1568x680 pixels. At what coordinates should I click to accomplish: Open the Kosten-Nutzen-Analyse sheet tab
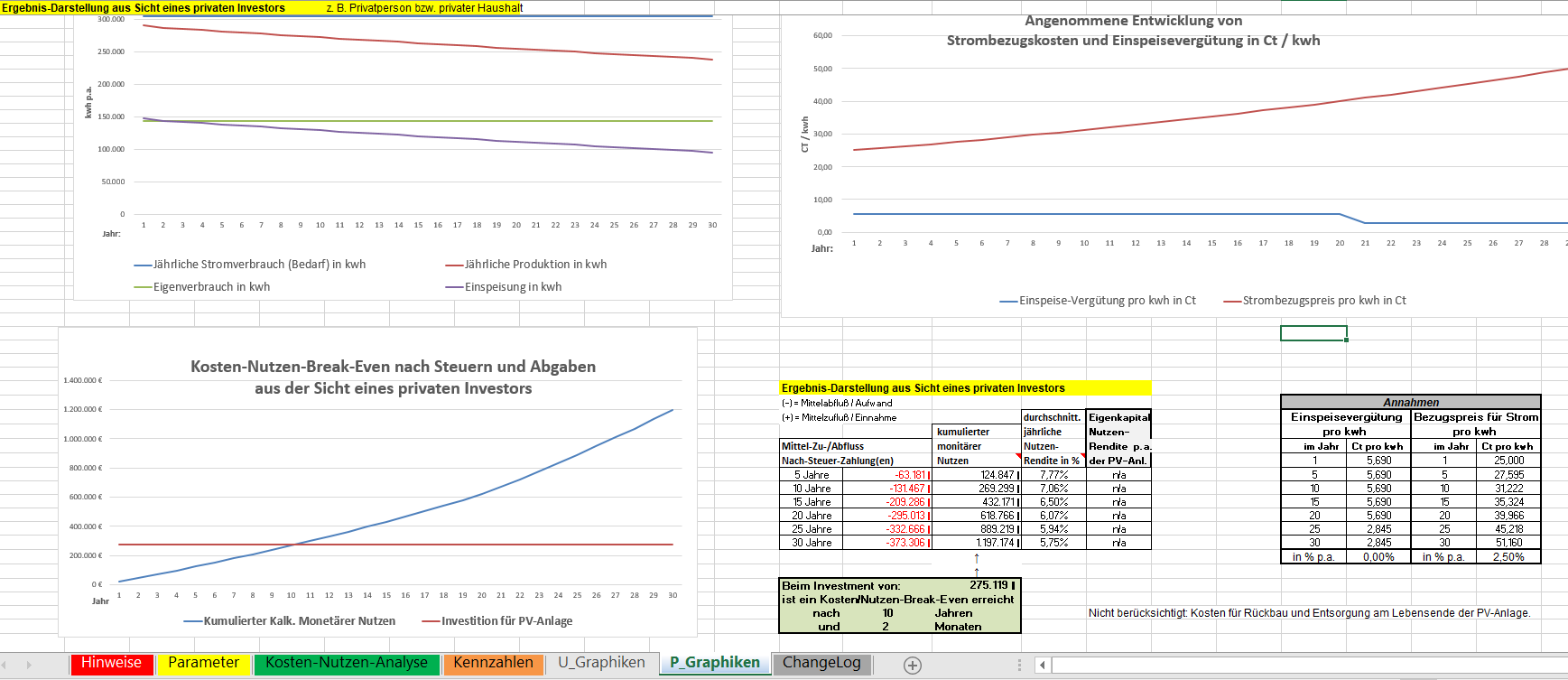coord(347,663)
